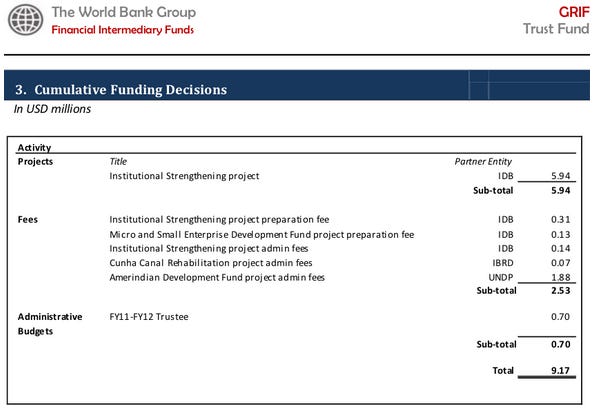Select The World Bank Group heading
Image resolution: width=595 pixels, height=408 pixels.
(x=124, y=12)
